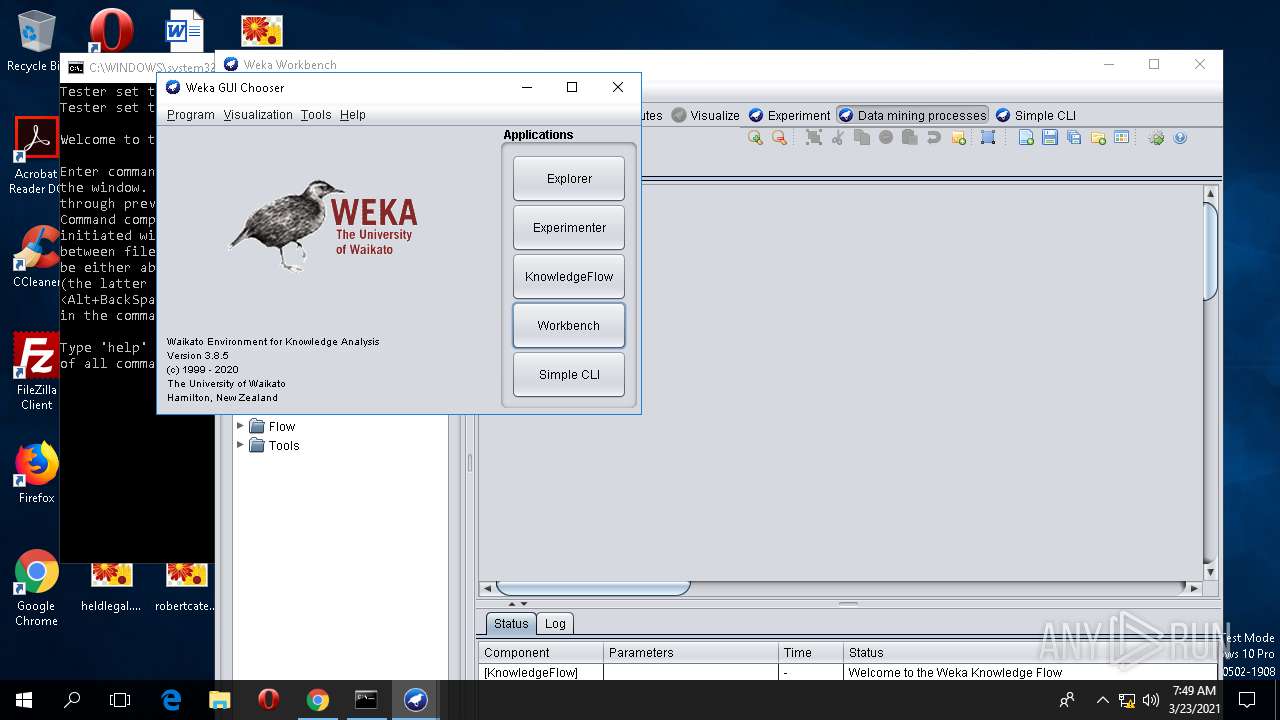Open the Program menu

(x=190, y=115)
